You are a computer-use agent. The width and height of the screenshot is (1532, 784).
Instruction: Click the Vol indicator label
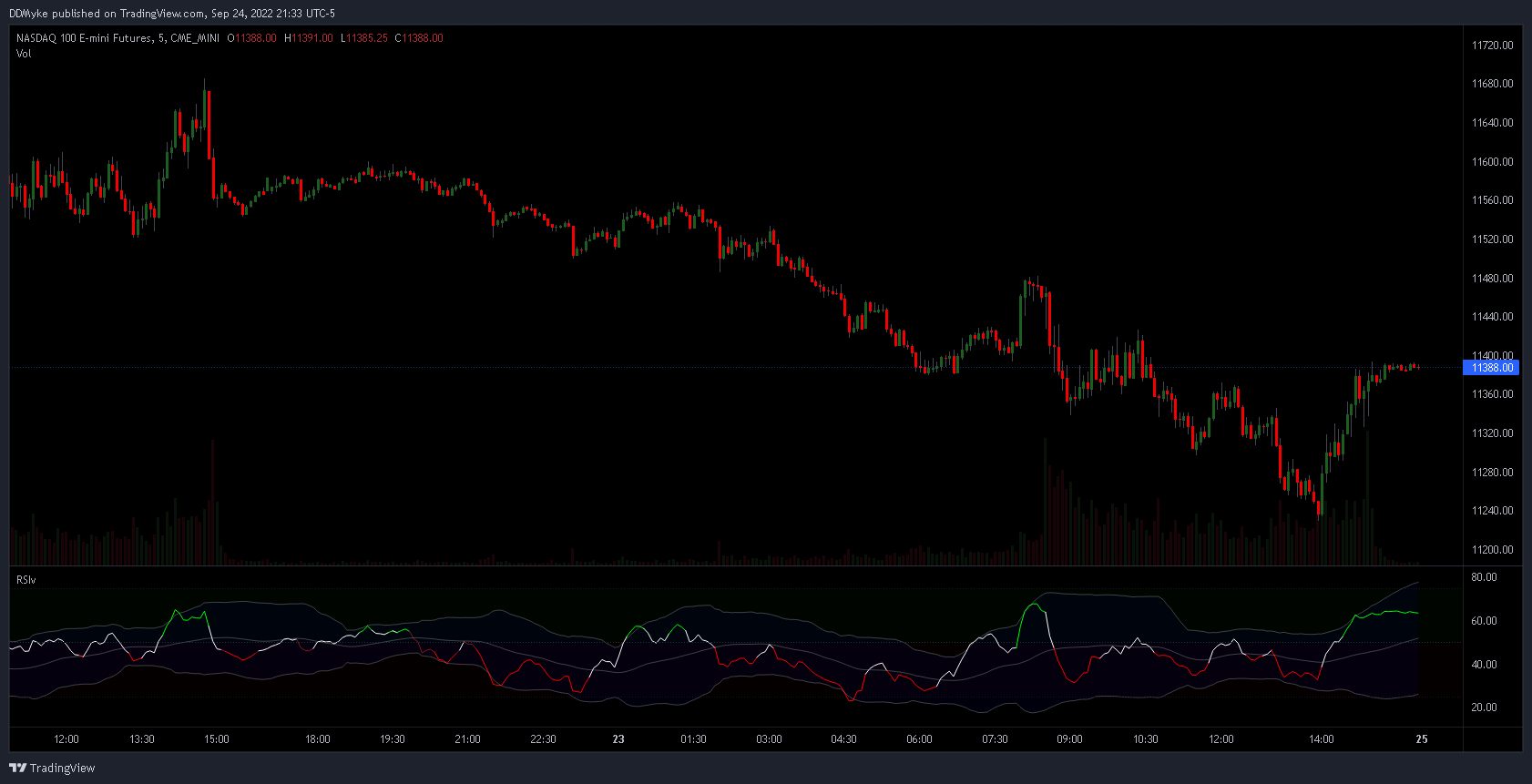(24, 54)
